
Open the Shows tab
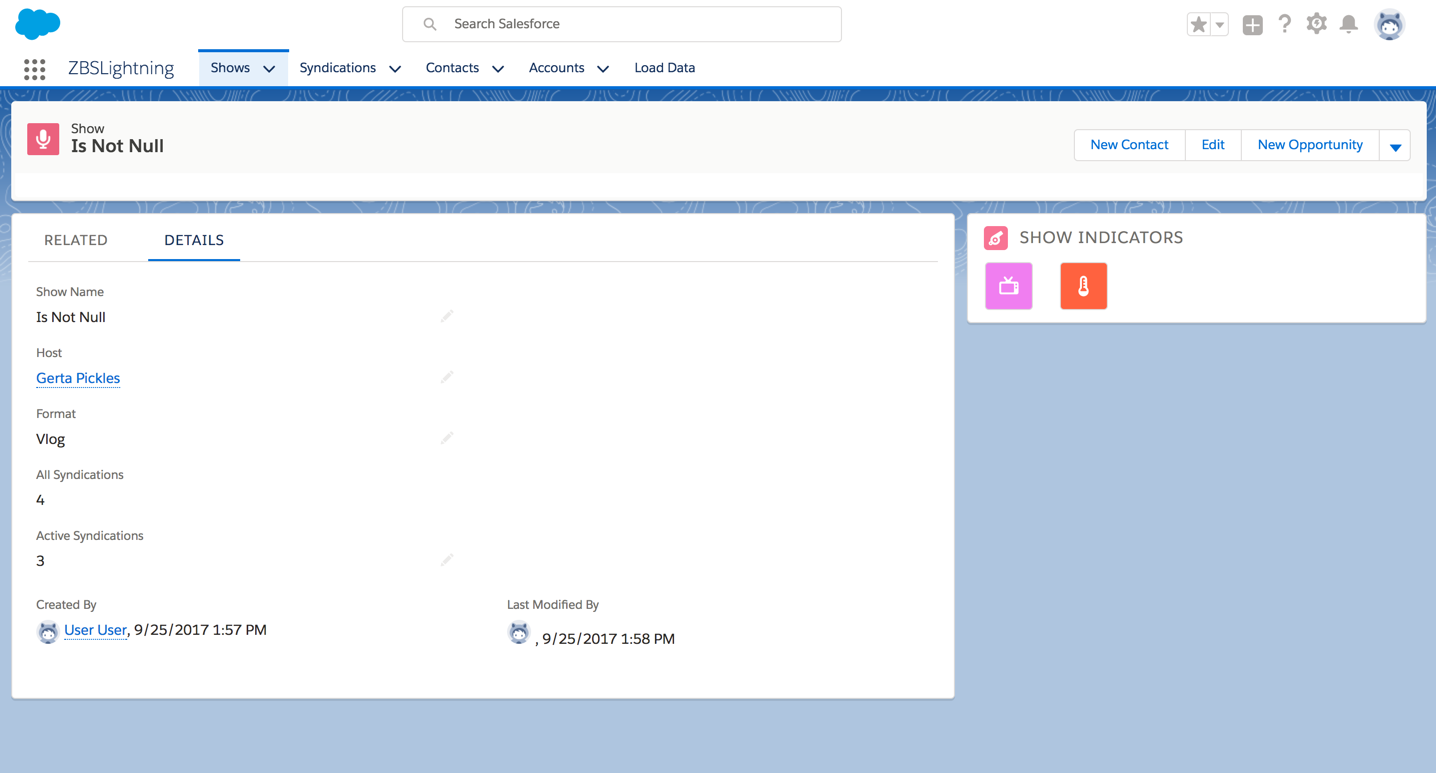pyautogui.click(x=230, y=68)
